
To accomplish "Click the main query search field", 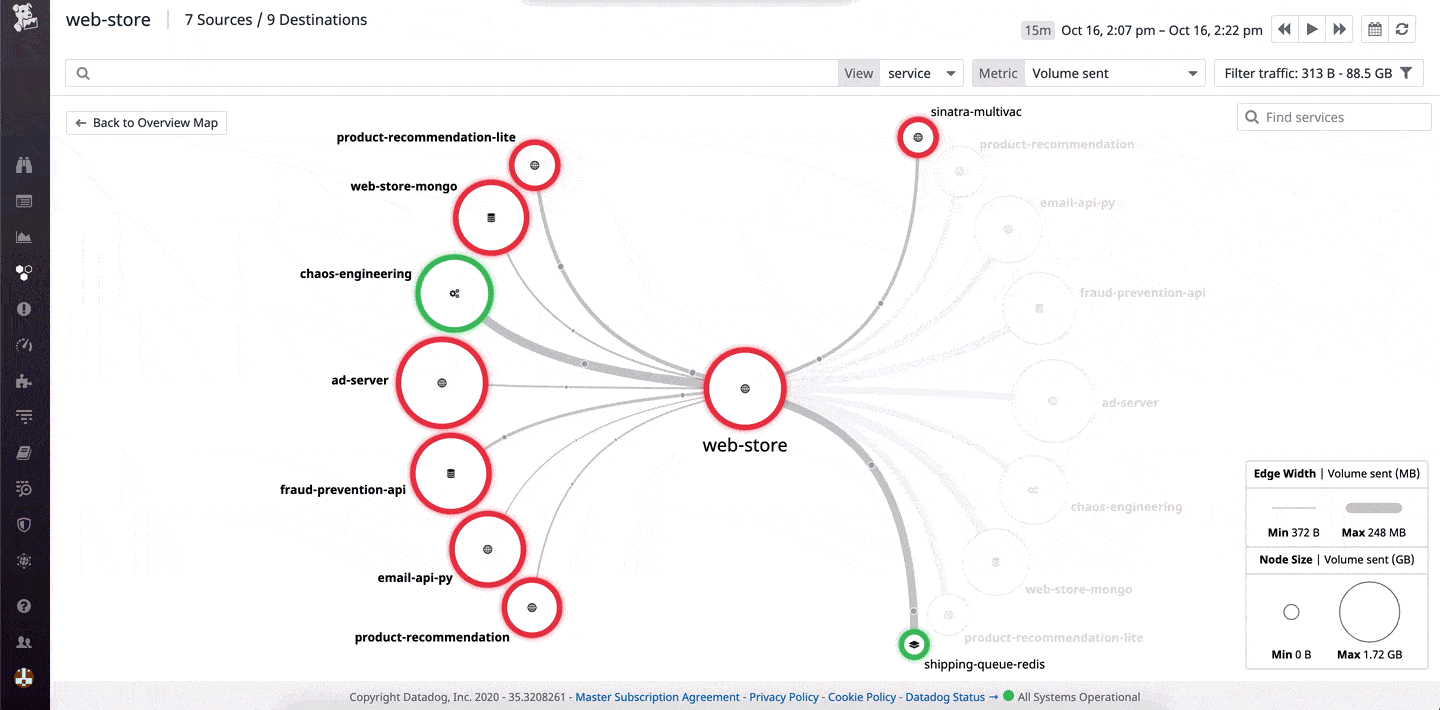I will click(450, 73).
